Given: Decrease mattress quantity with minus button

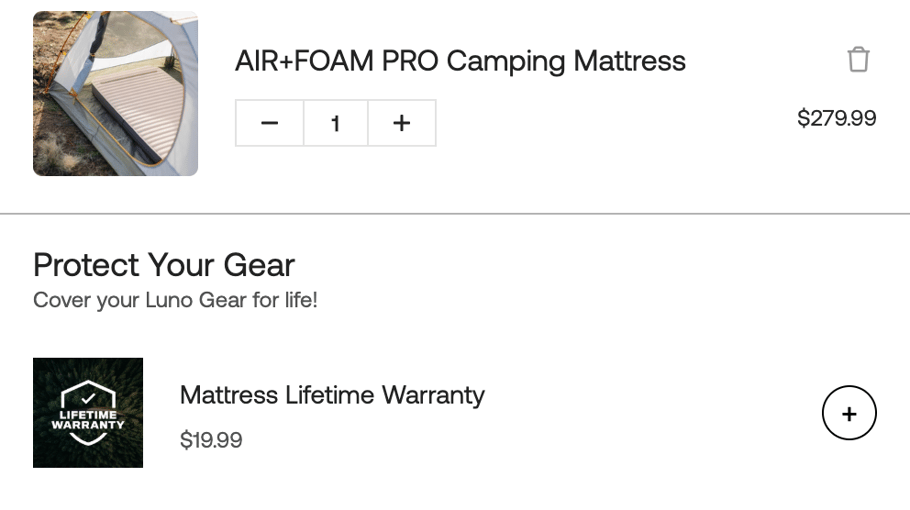Looking at the screenshot, I should (x=269, y=123).
